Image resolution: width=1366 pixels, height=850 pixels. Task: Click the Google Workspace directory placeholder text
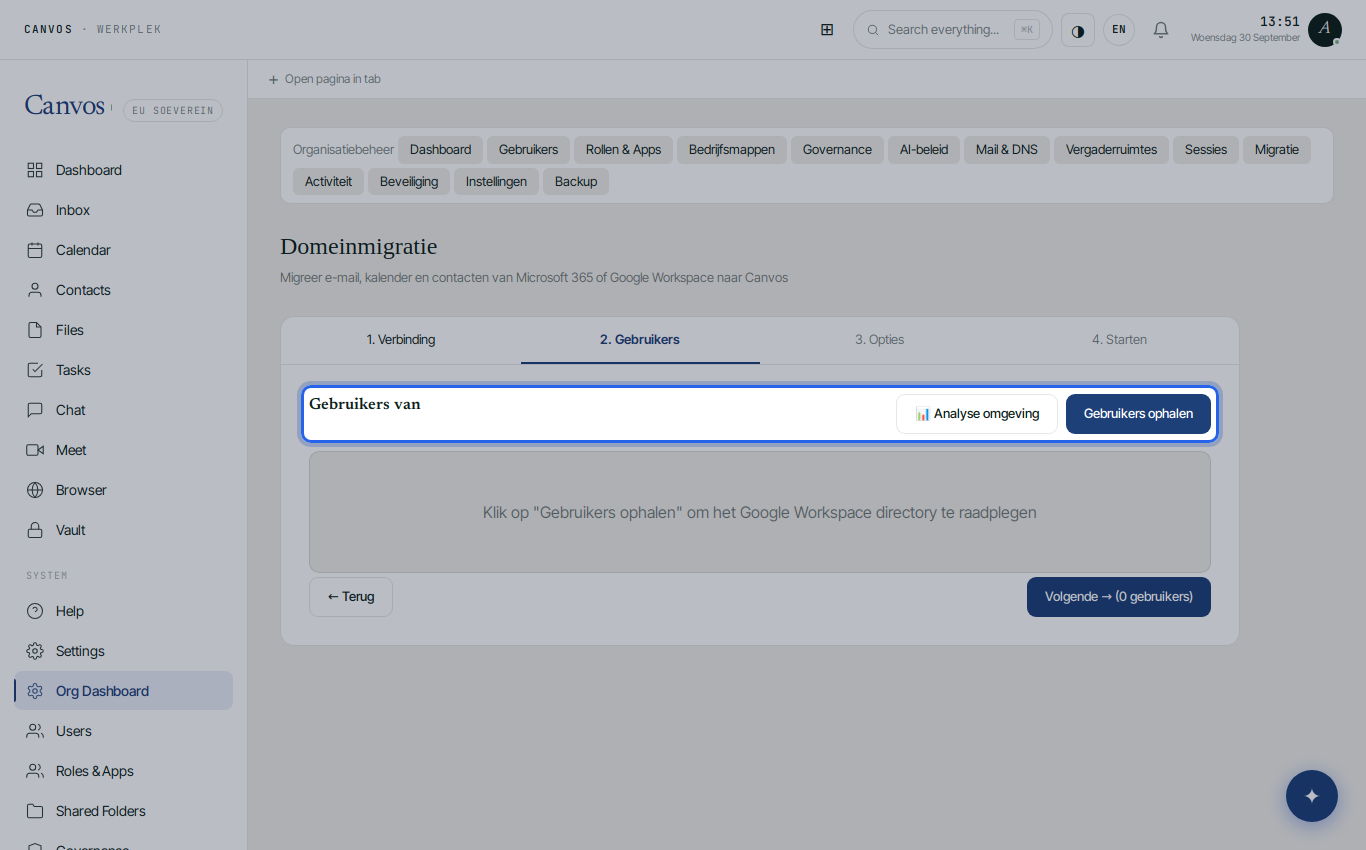coord(760,513)
